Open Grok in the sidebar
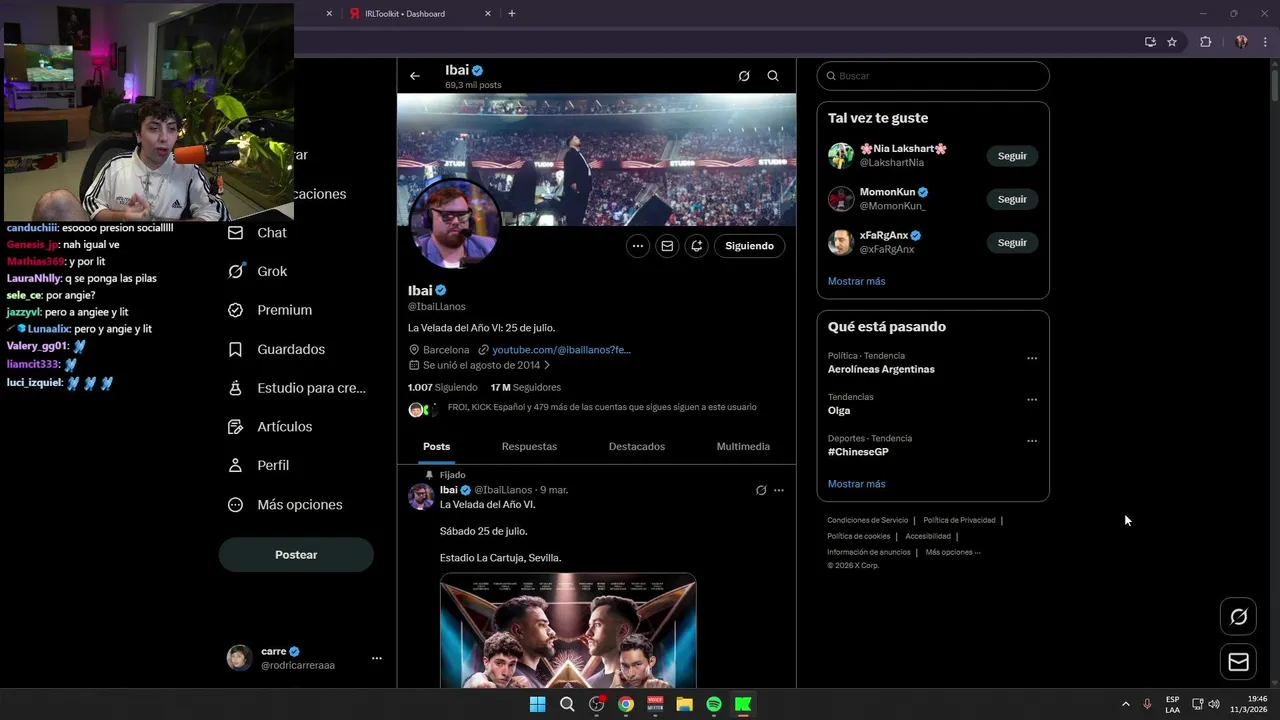The image size is (1280, 720). point(258,271)
